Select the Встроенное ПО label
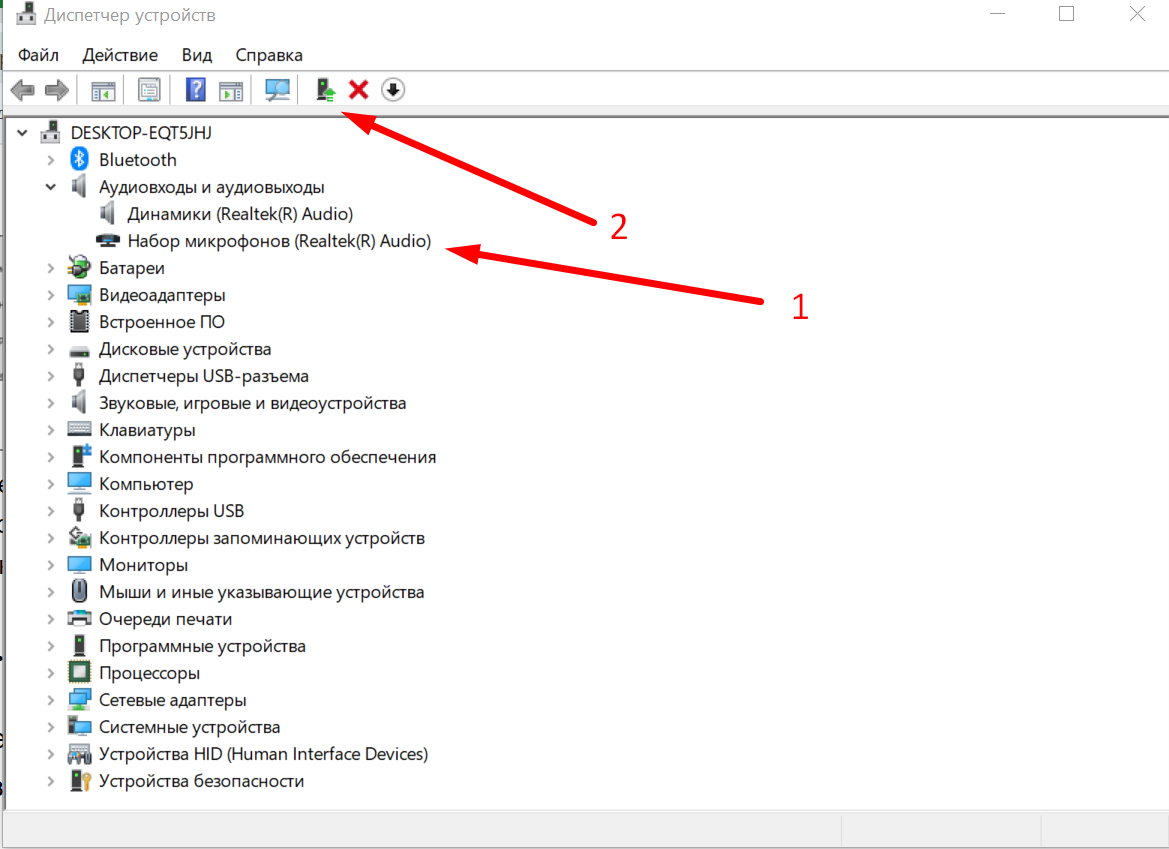 (162, 322)
